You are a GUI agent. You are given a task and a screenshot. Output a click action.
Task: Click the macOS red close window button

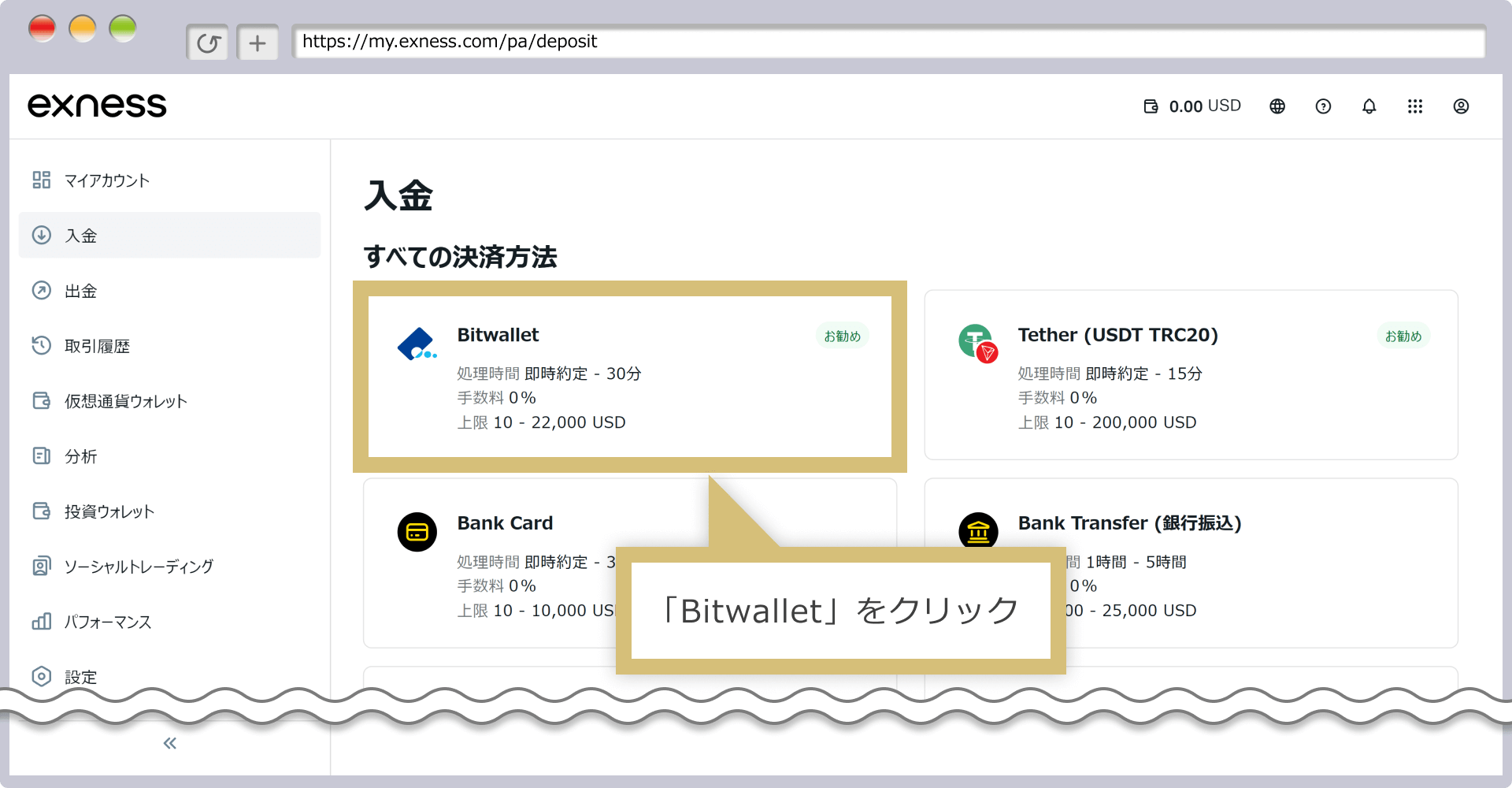pyautogui.click(x=42, y=28)
